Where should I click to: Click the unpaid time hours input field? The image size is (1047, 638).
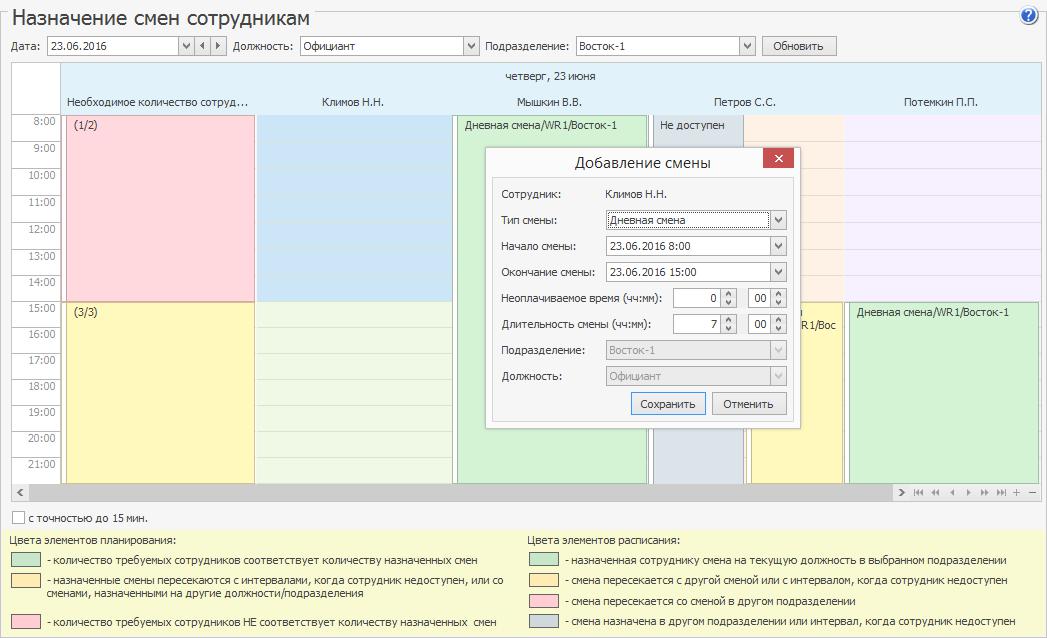696,298
